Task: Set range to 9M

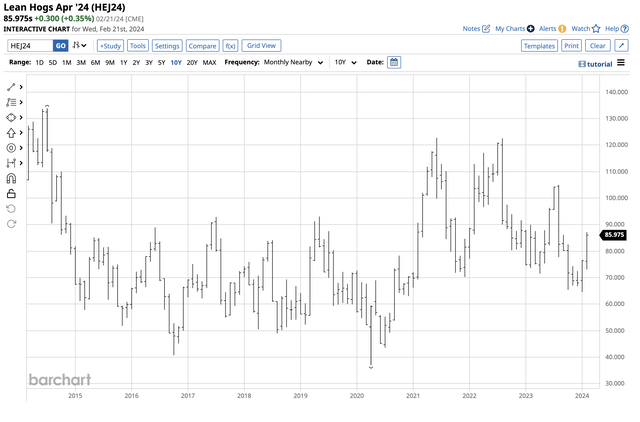Action: pos(109,62)
